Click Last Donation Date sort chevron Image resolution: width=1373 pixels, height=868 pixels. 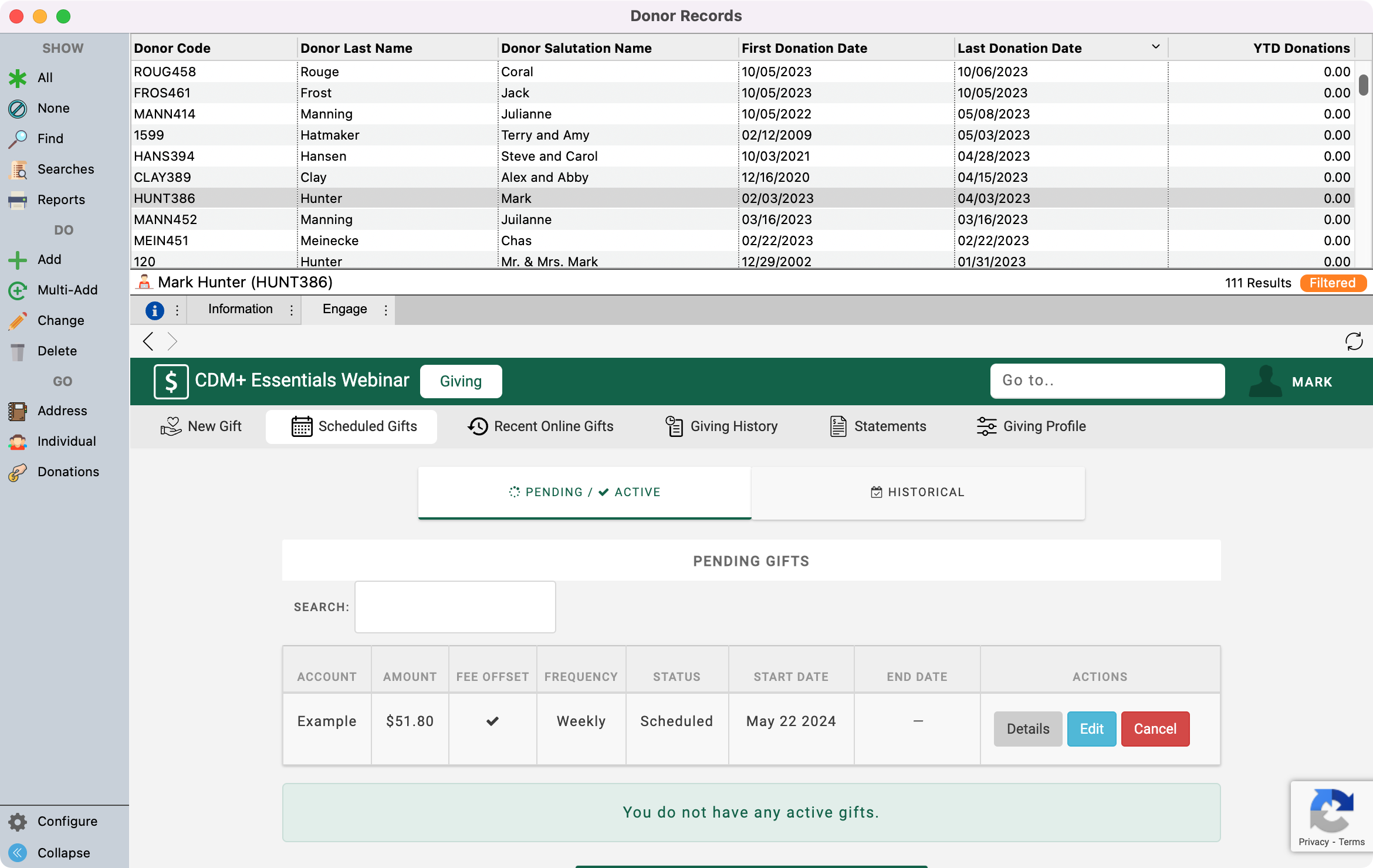coord(1155,47)
